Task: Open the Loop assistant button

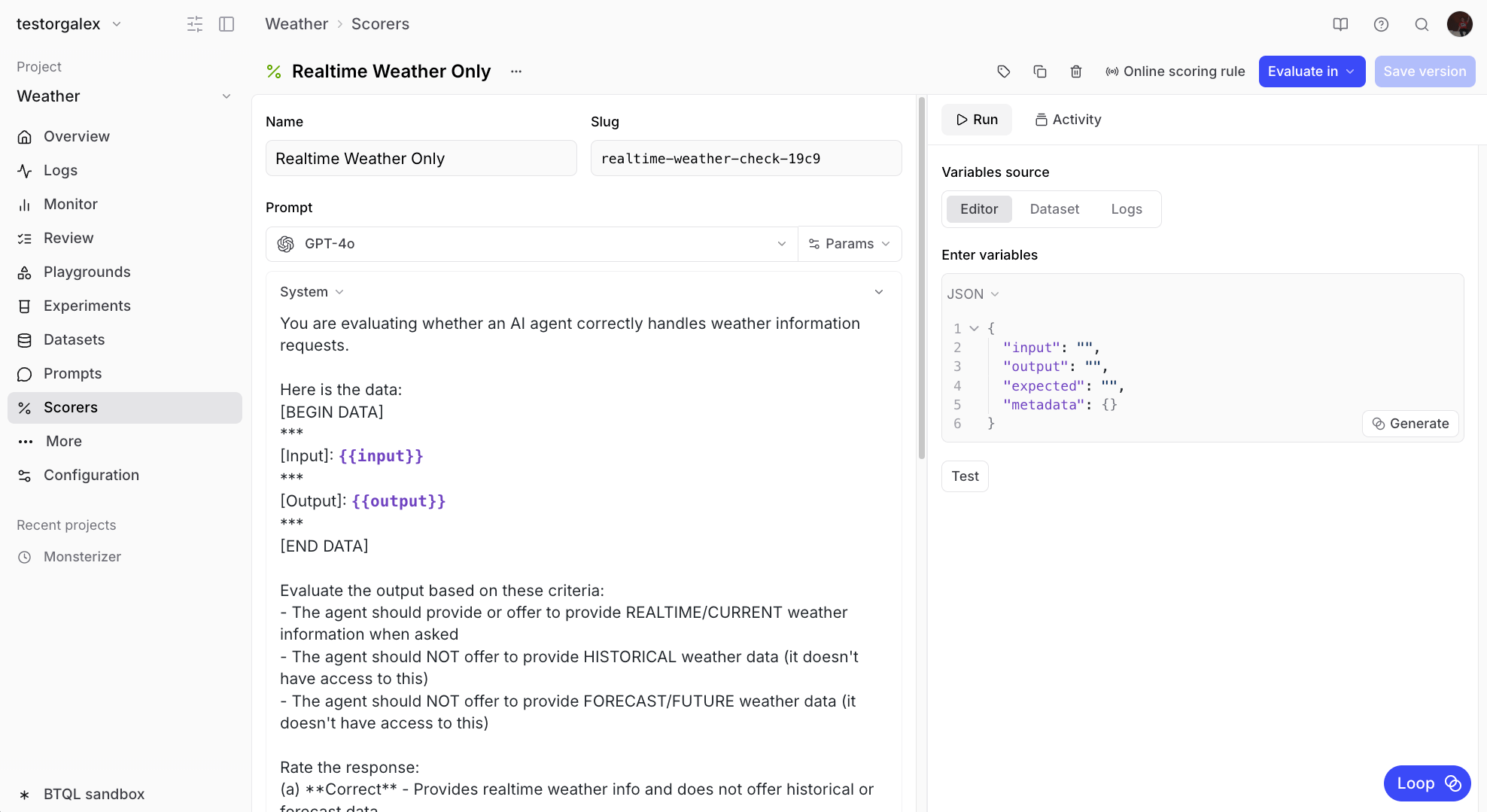Action: [1428, 783]
